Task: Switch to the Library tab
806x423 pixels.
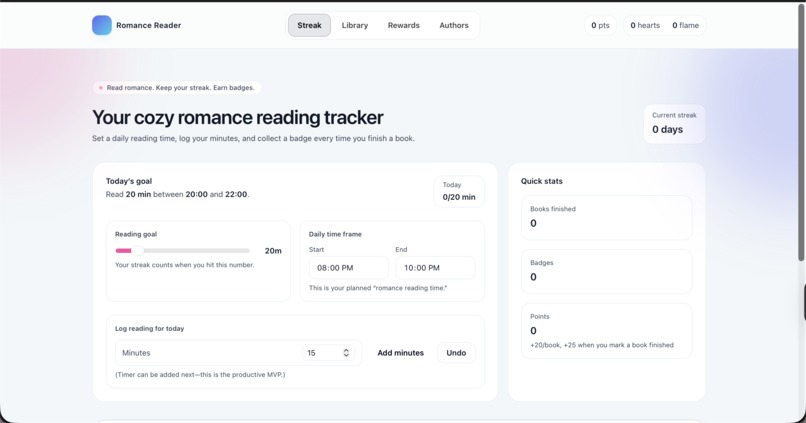Action: 355,25
